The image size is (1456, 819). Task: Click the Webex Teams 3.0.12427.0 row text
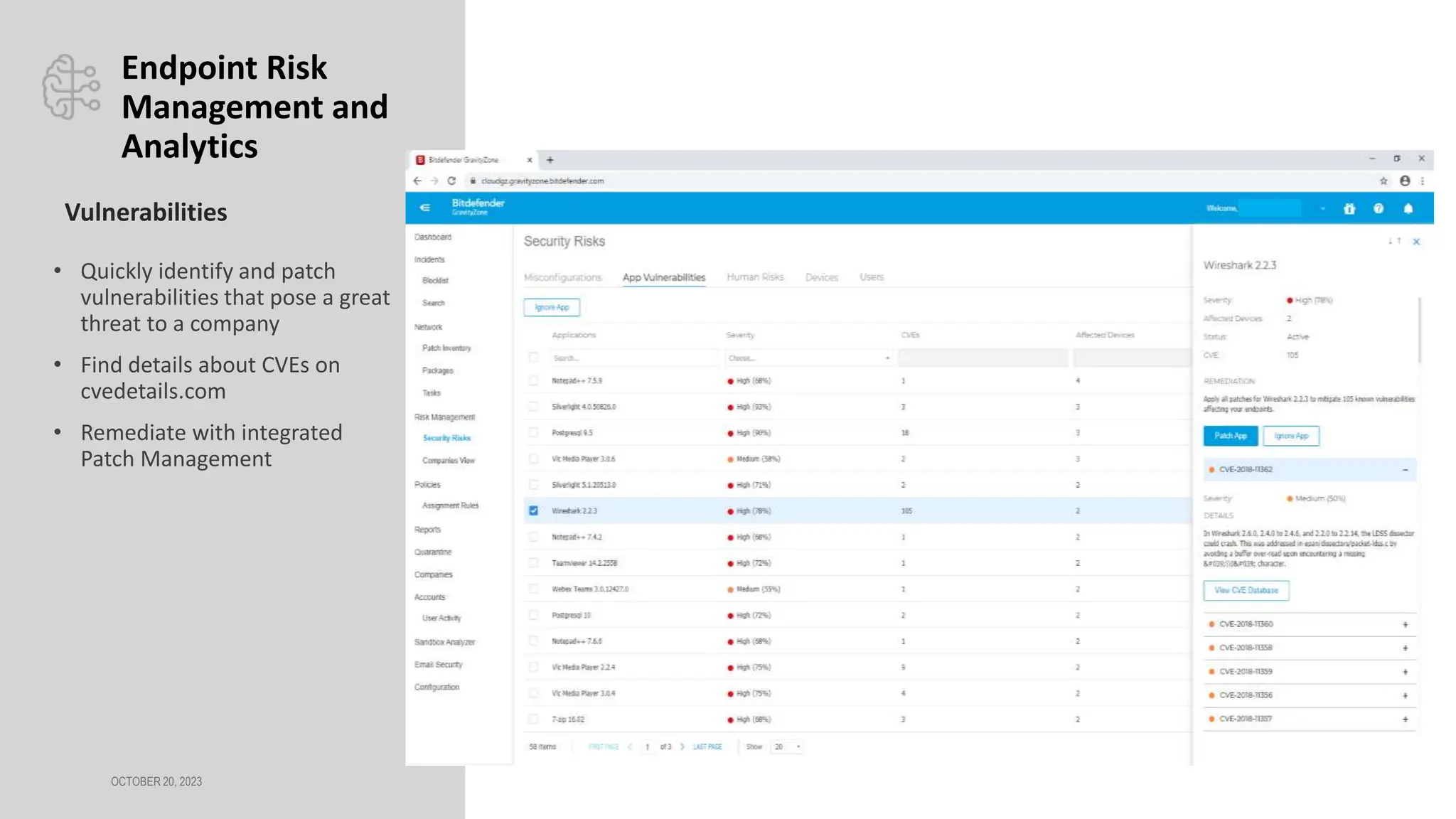590,589
